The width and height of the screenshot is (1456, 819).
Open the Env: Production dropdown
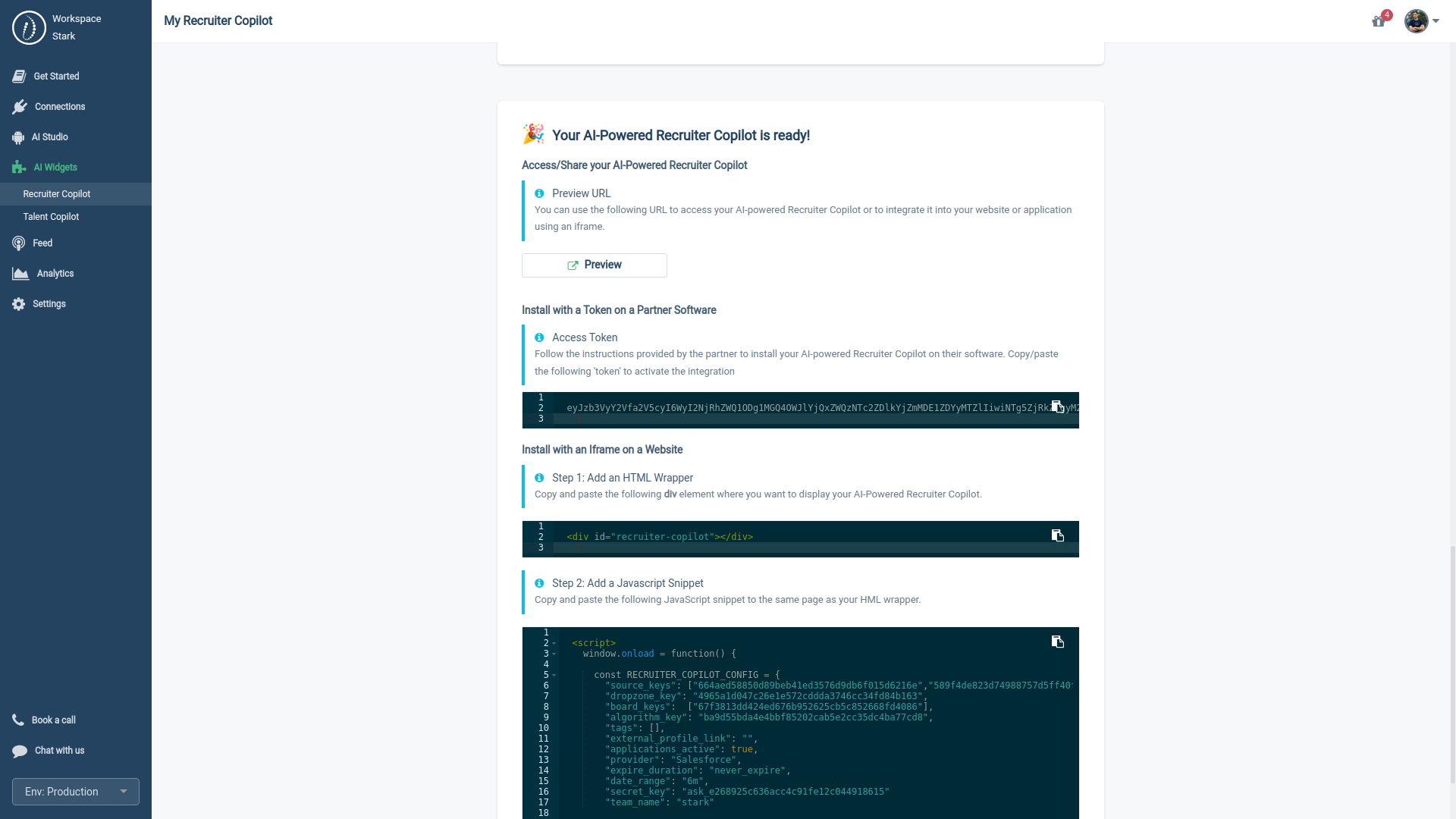pos(75,792)
